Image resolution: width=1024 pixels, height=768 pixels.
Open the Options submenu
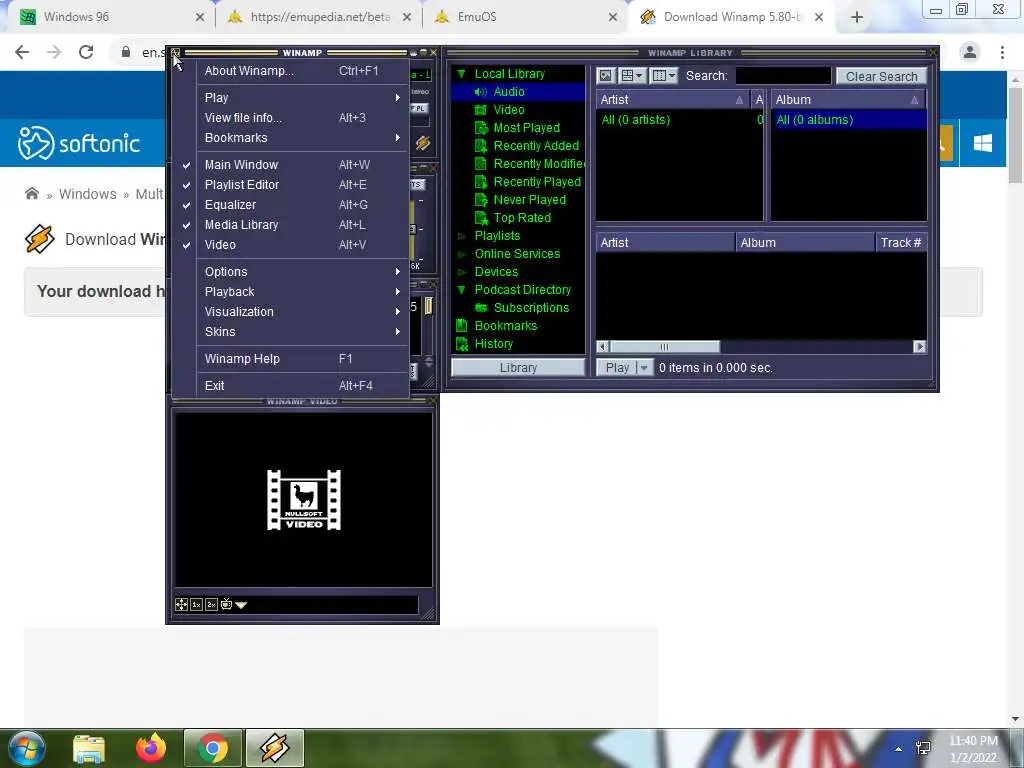point(291,272)
